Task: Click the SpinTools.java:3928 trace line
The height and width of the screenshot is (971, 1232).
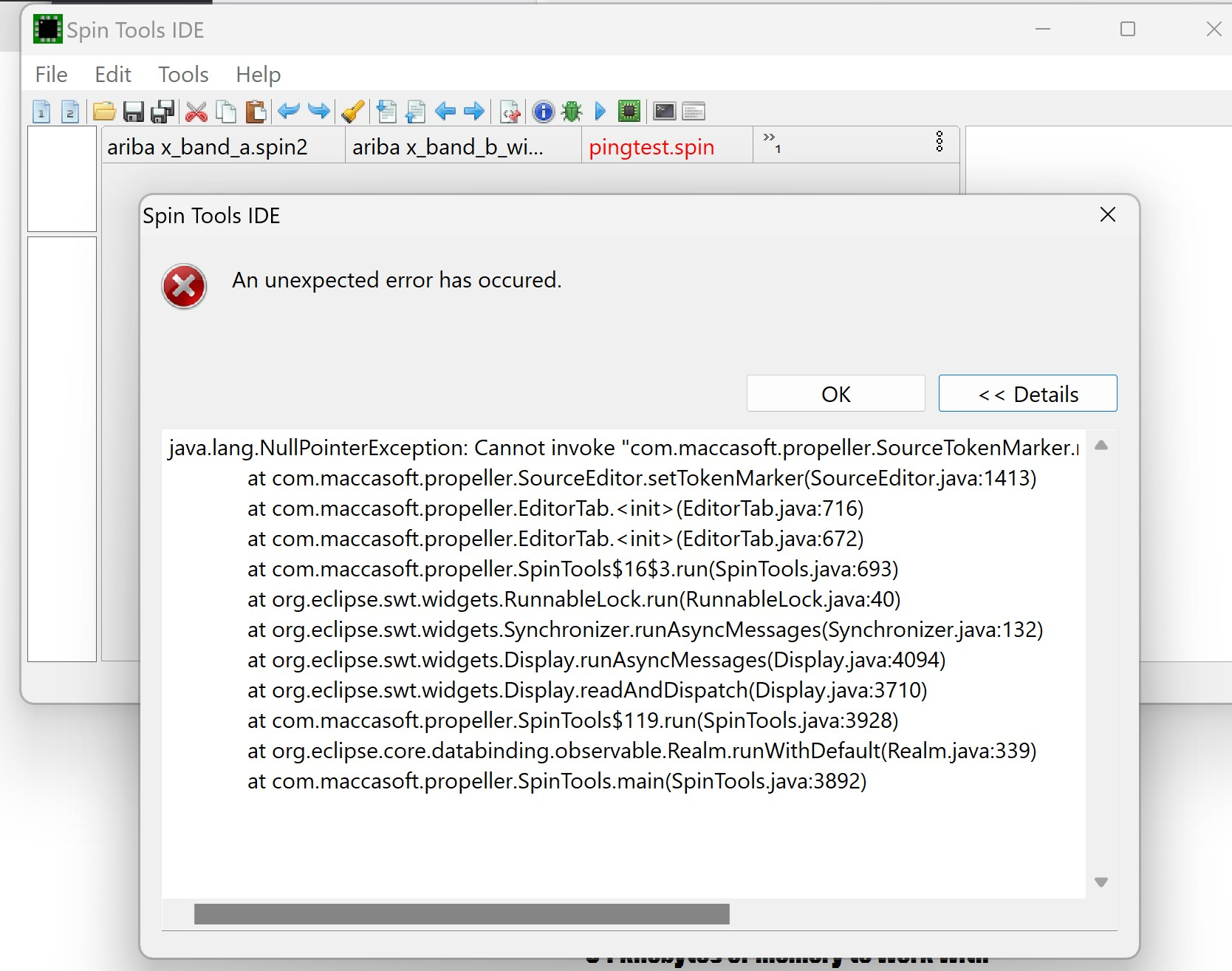Action: (x=573, y=720)
